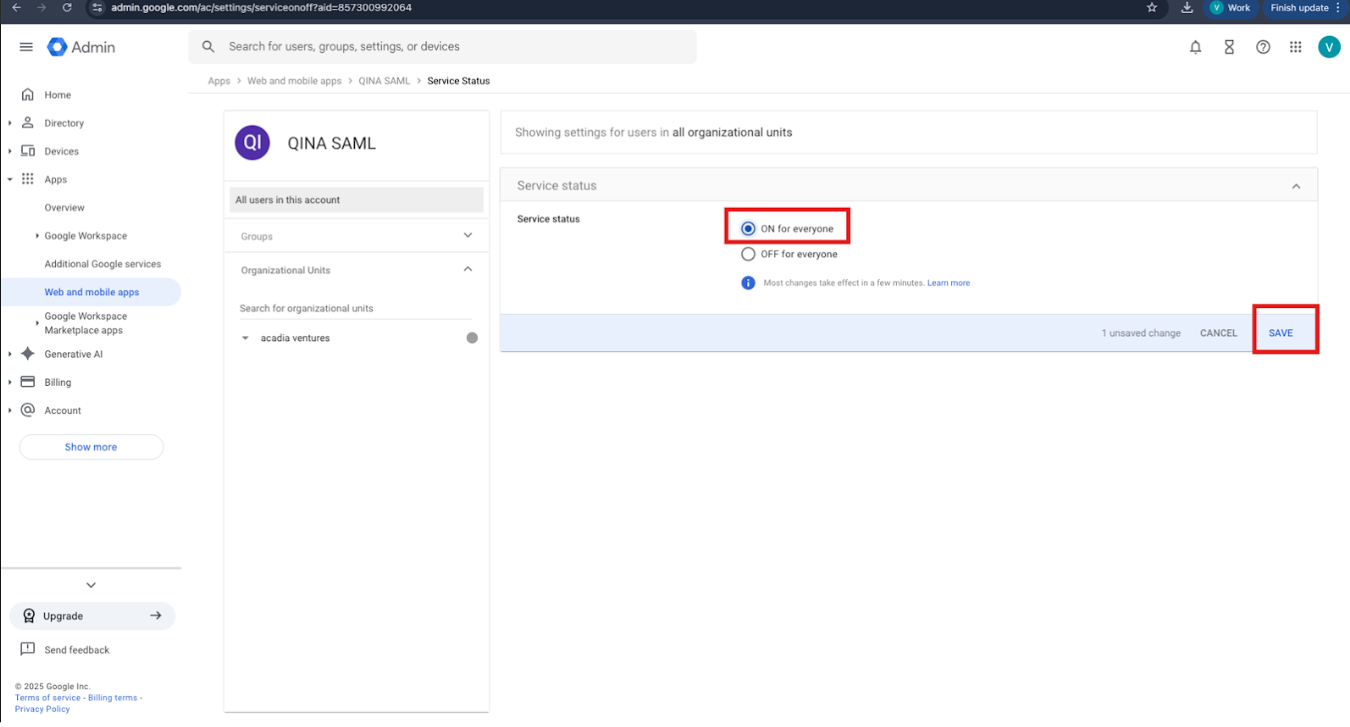Click the Apps grid icon in sidebar
The width and height of the screenshot is (1350, 727).
pos(28,179)
